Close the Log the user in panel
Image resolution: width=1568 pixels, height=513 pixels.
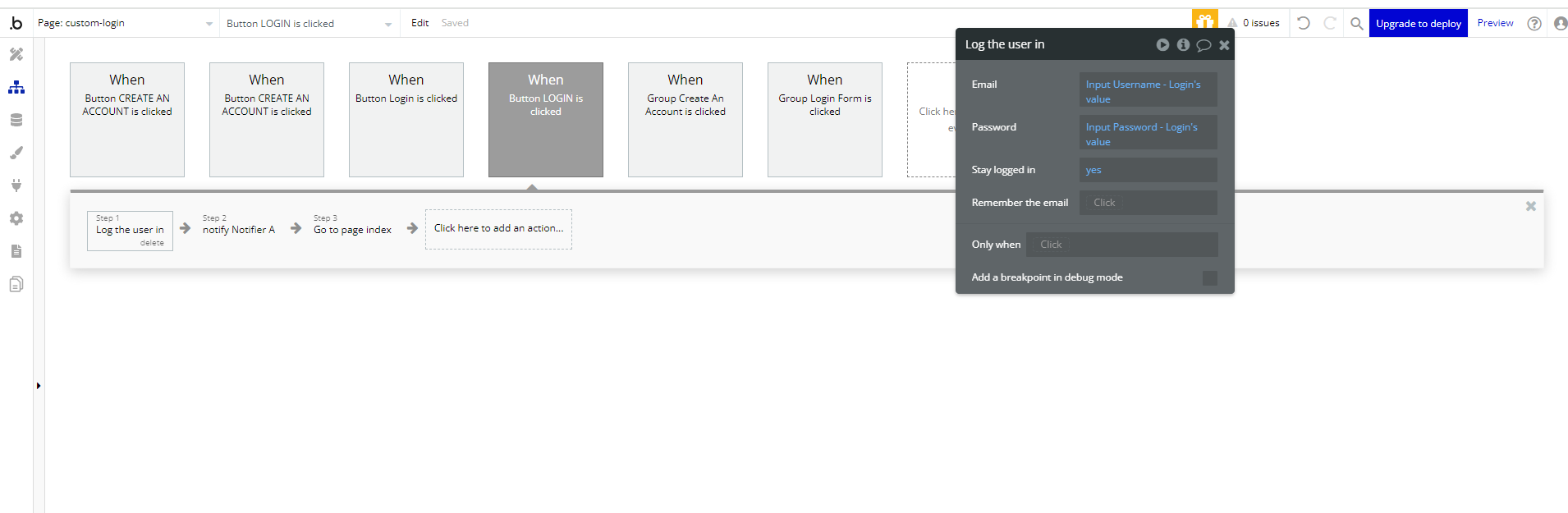point(1224,45)
